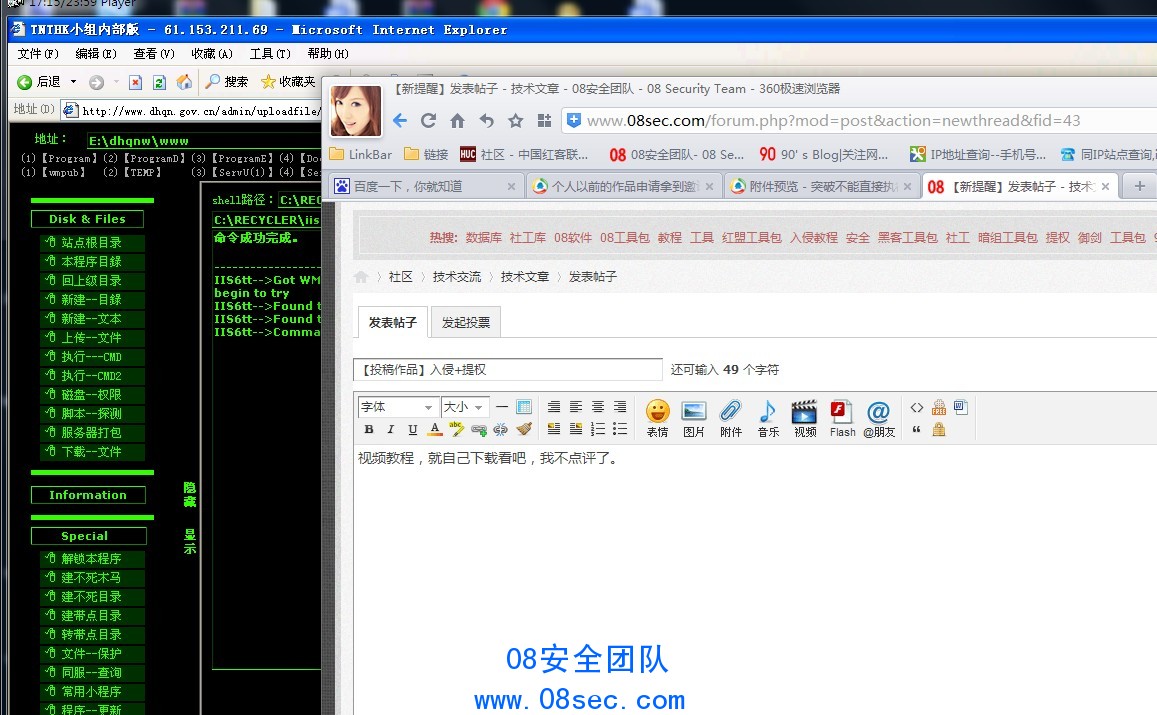
Task: Switch to 百度一下 browser tab
Action: coord(426,187)
